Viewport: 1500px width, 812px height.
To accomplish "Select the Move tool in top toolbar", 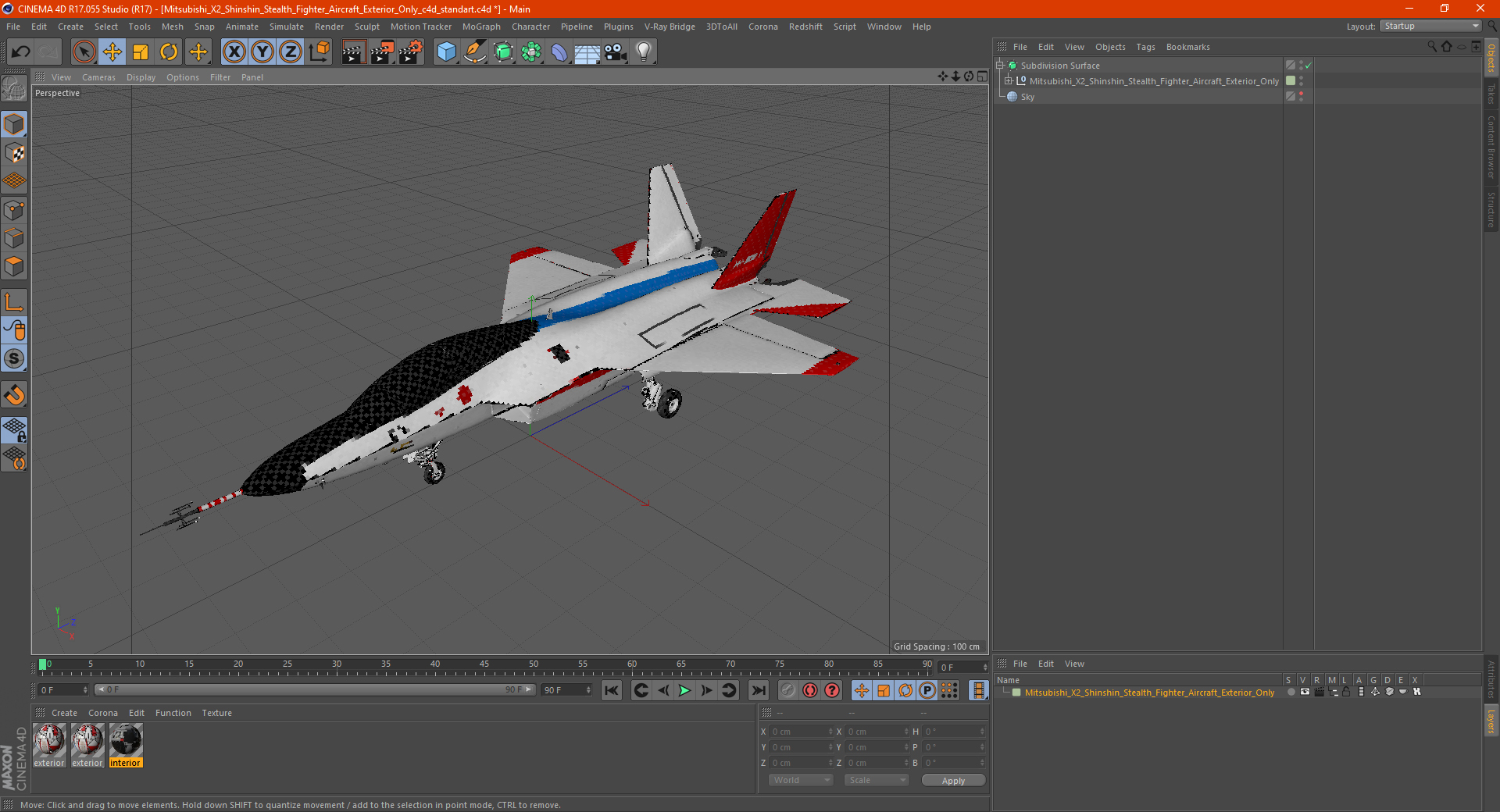I will click(x=112, y=52).
